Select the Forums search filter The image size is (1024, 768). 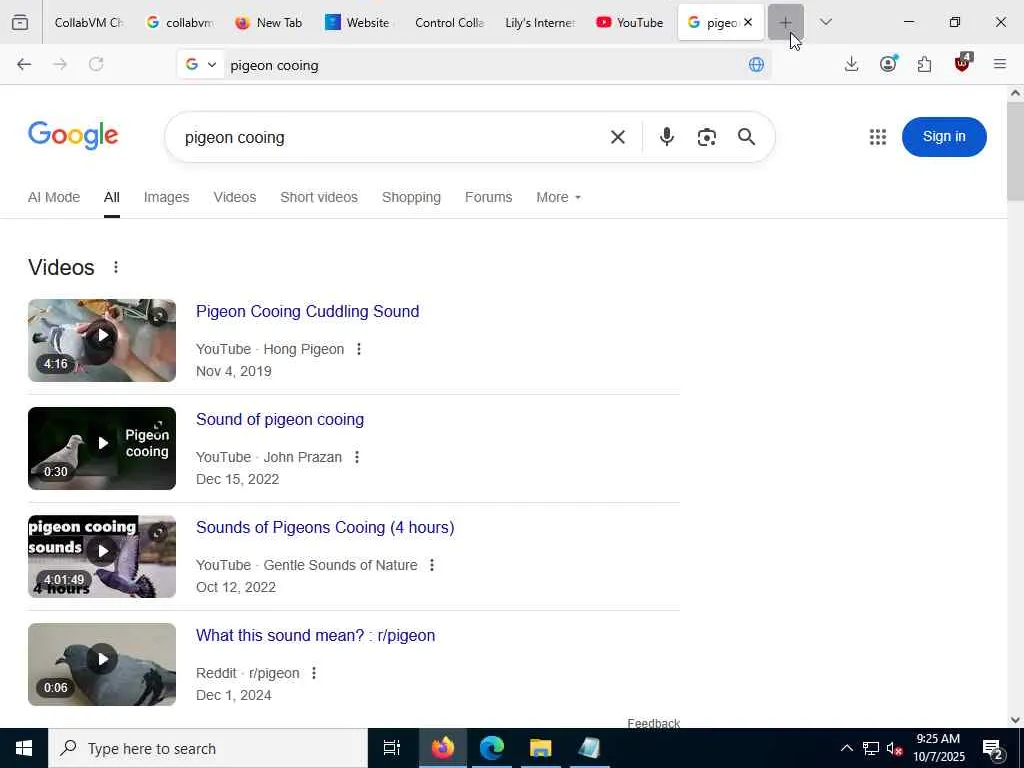[x=488, y=197]
